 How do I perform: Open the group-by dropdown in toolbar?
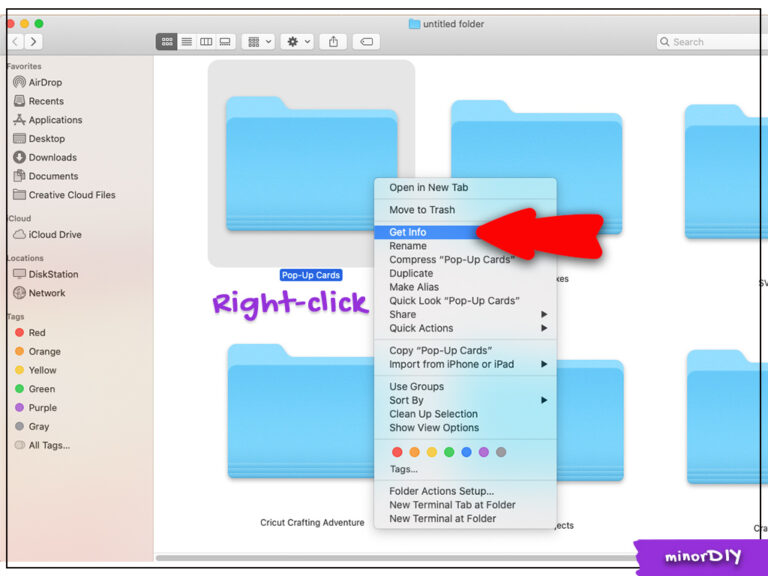(259, 42)
